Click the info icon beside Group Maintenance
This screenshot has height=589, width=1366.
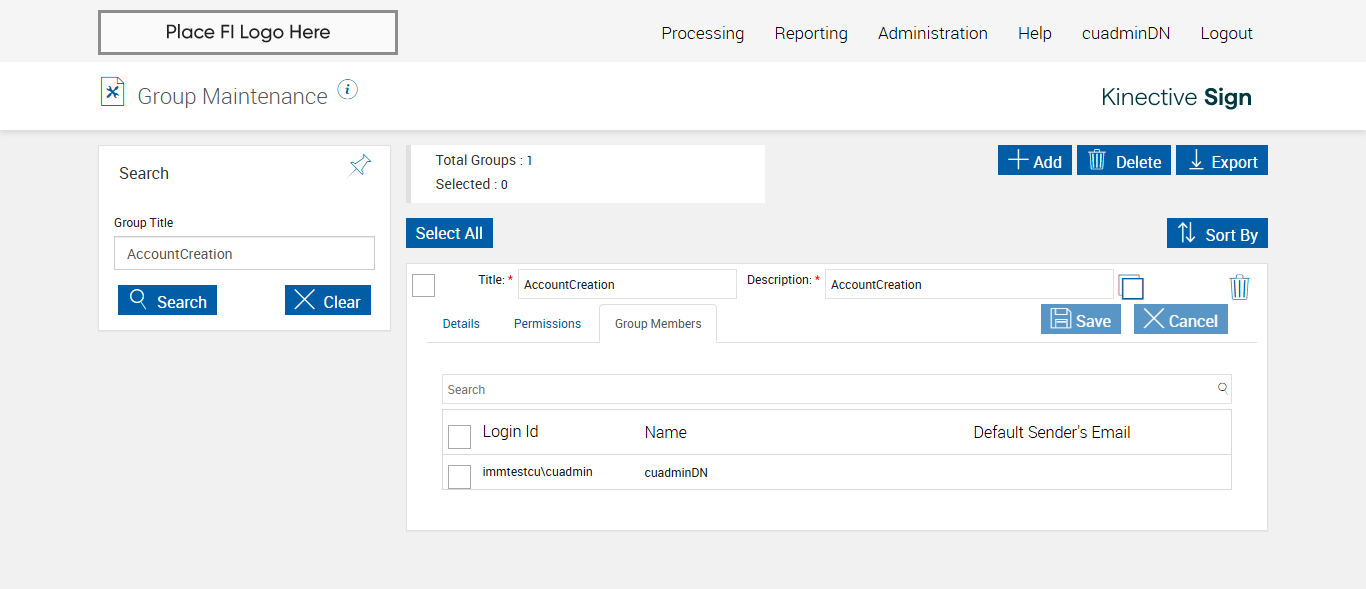pos(347,90)
